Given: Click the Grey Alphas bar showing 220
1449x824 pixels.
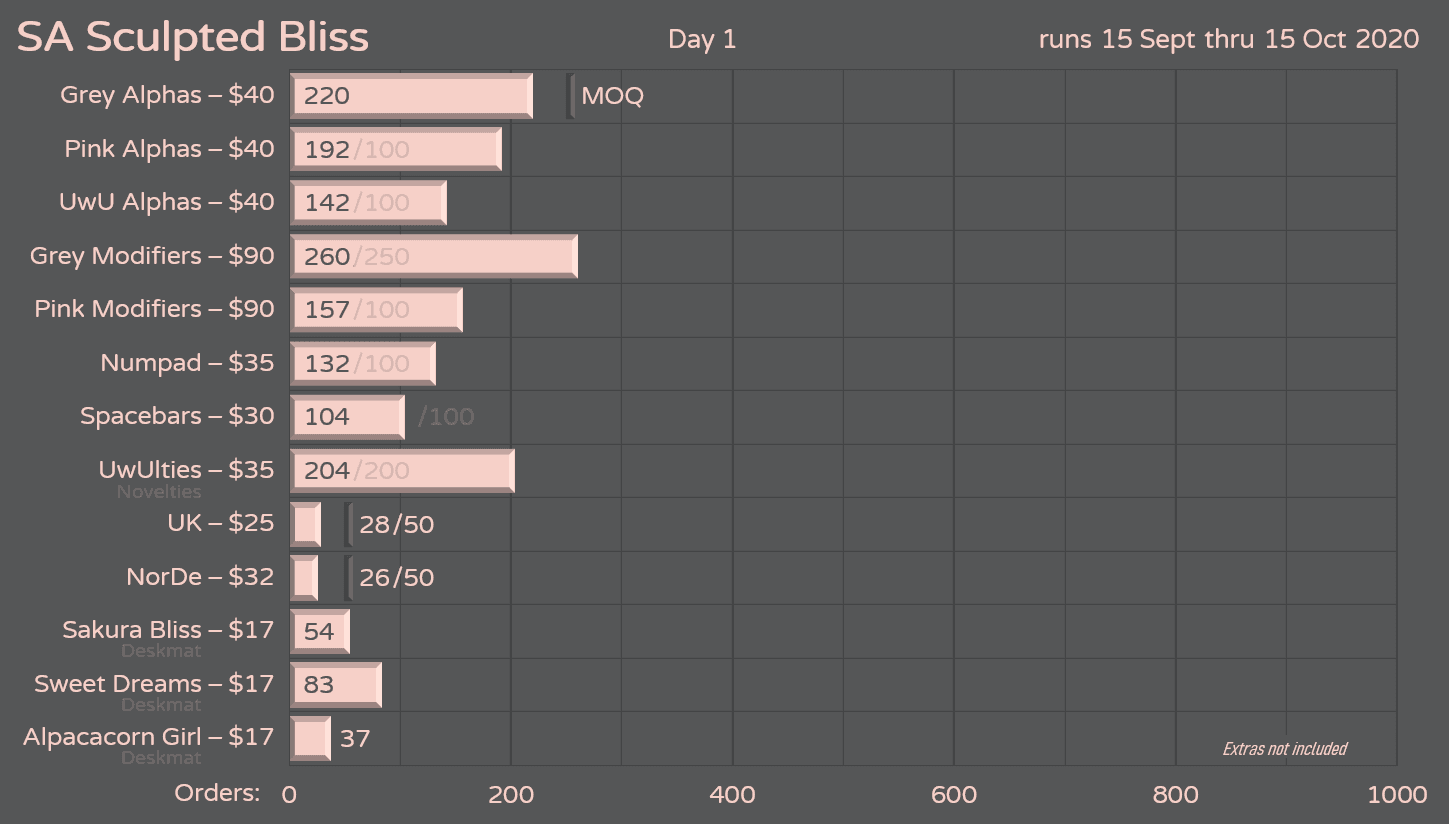Looking at the screenshot, I should click(x=411, y=96).
